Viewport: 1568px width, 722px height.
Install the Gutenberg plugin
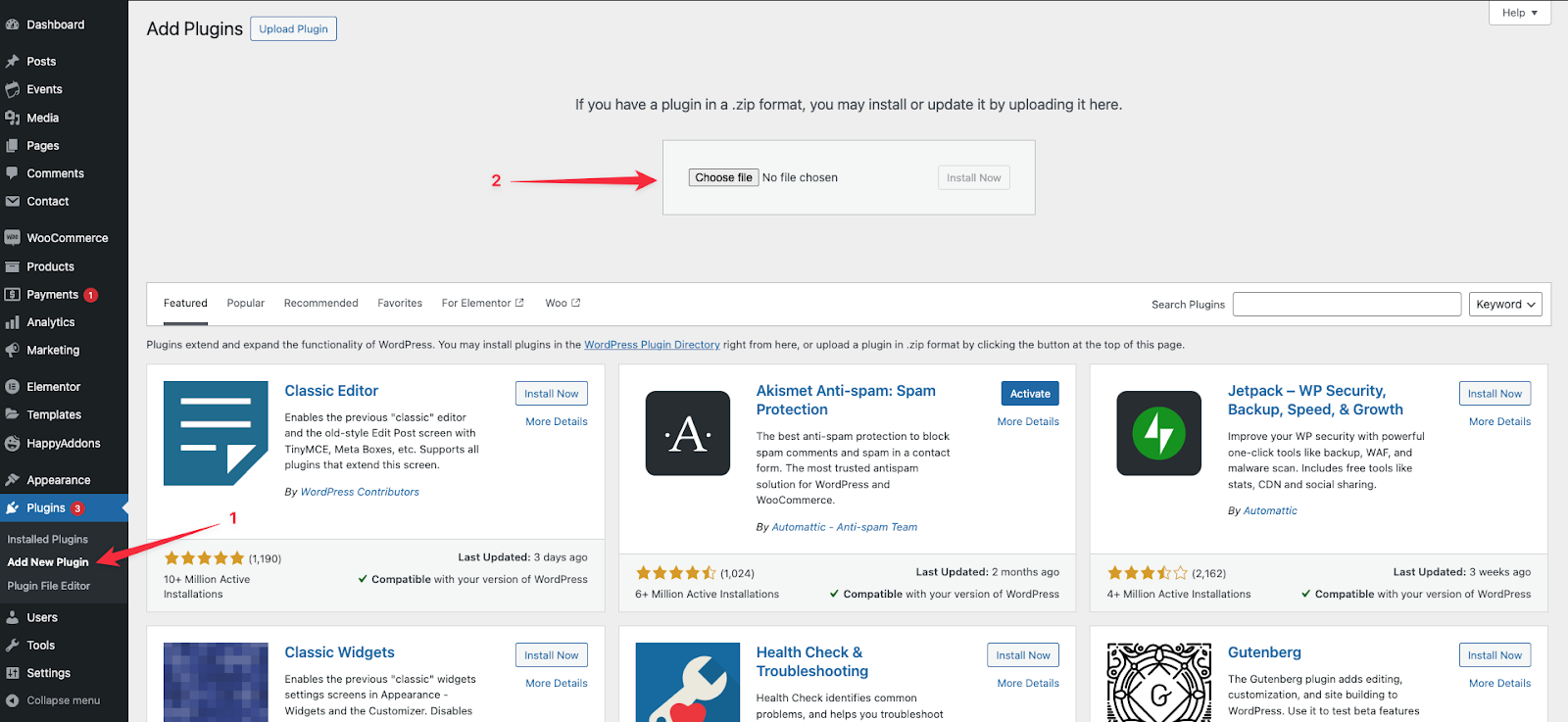(x=1494, y=655)
